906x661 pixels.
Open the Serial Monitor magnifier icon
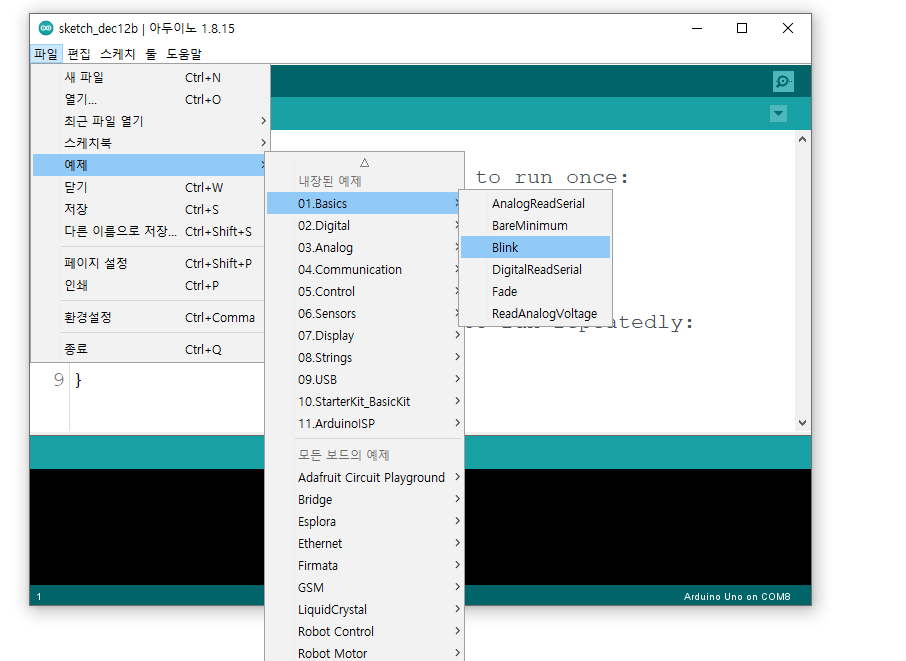[783, 81]
